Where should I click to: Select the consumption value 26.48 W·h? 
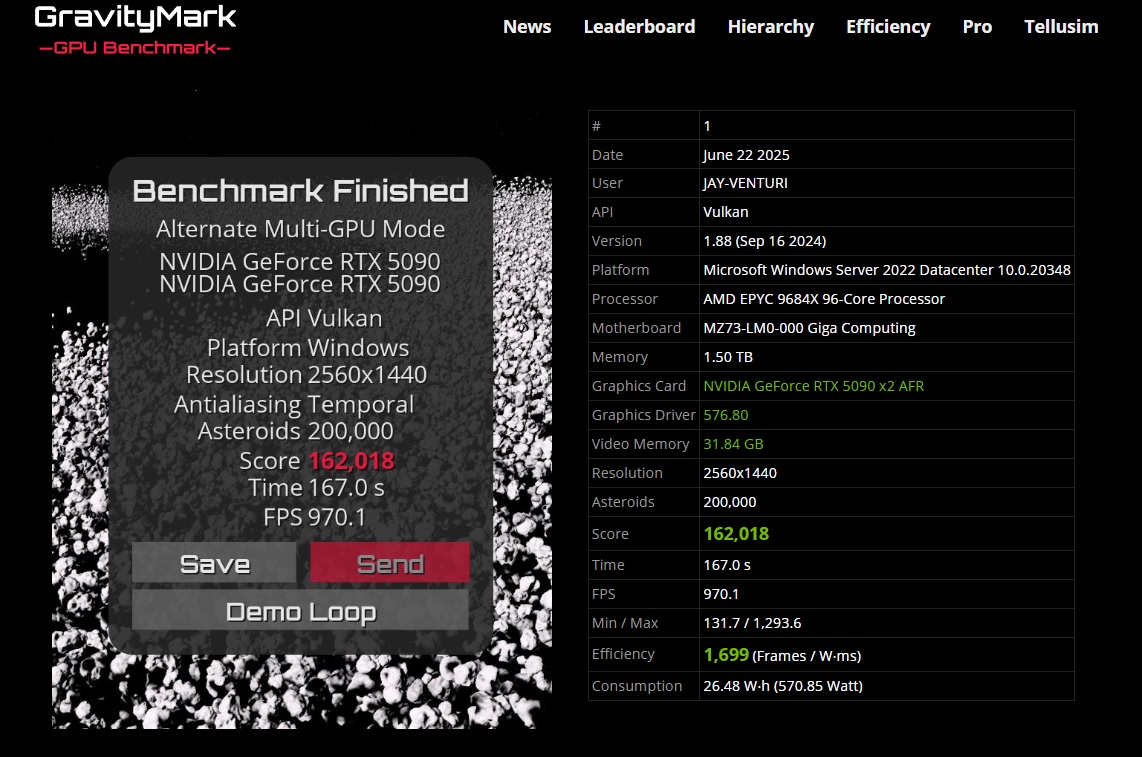coord(736,686)
